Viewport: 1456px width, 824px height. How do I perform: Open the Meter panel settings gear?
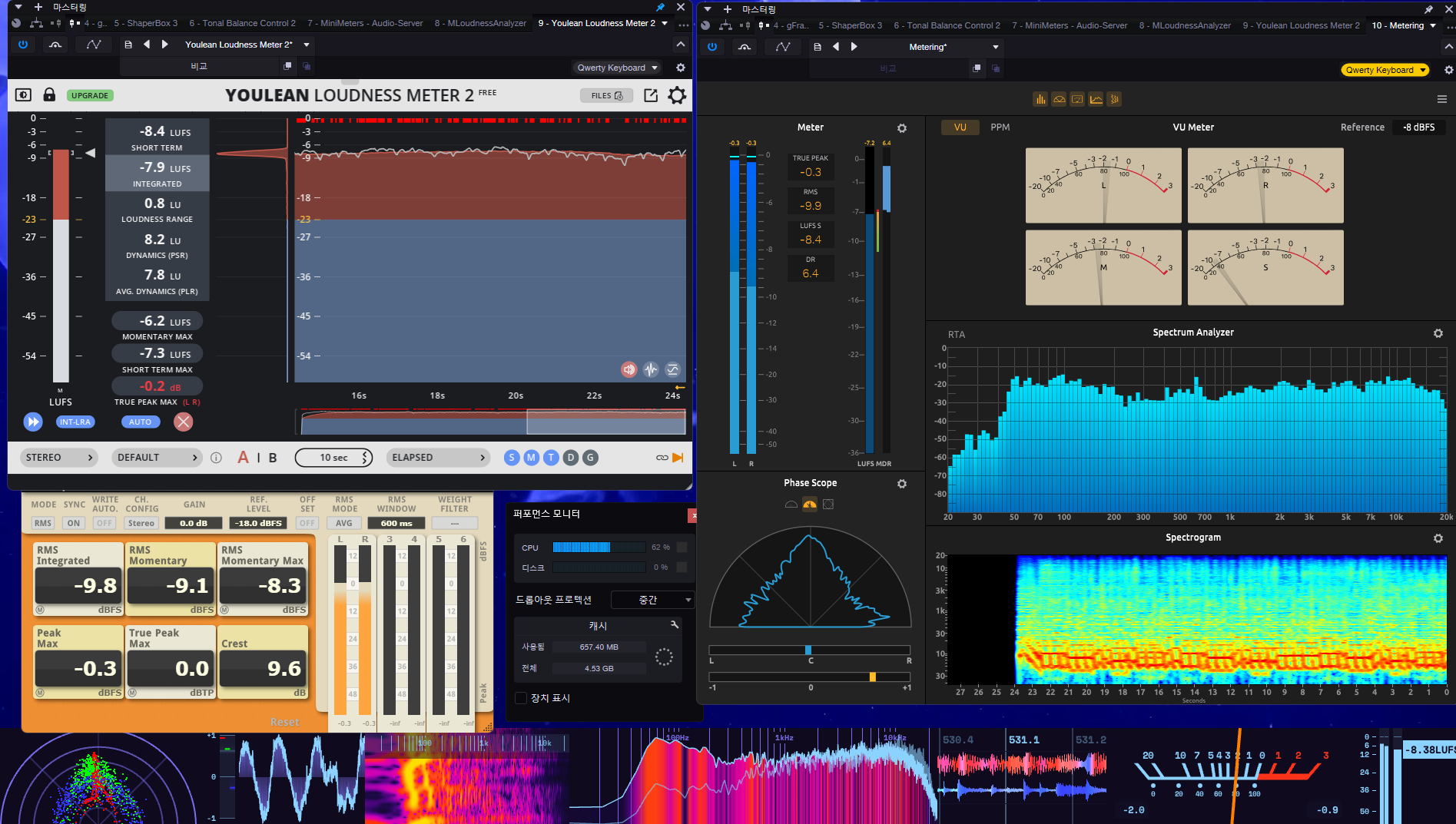click(x=902, y=128)
